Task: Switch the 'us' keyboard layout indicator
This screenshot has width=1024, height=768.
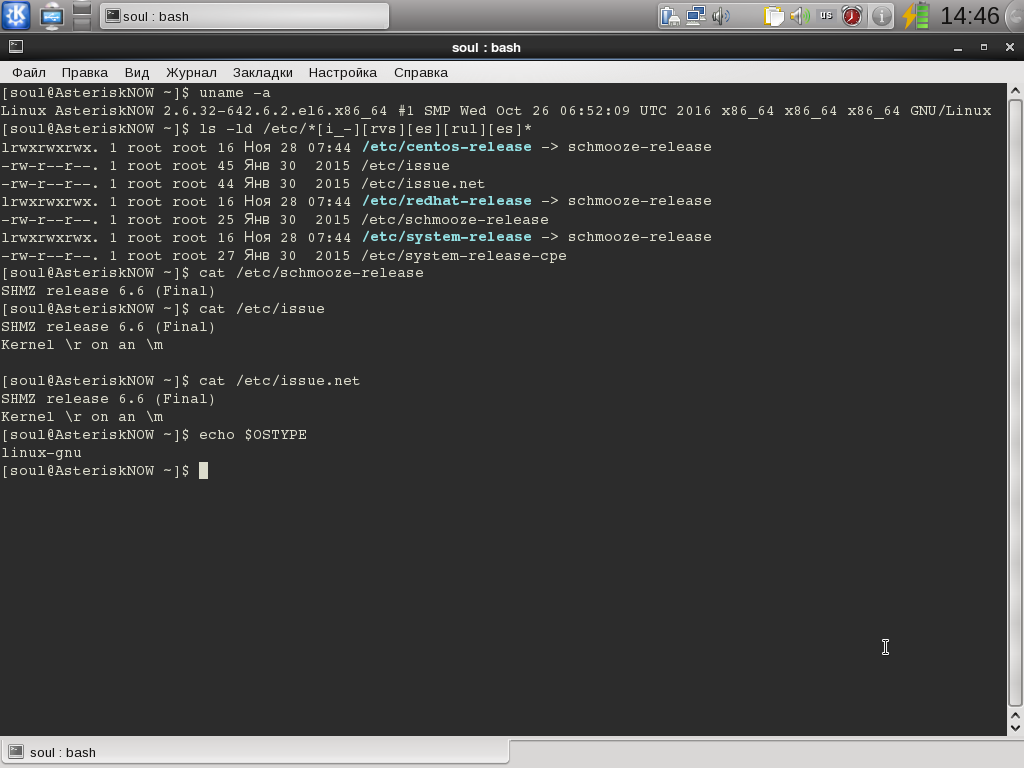Action: (826, 16)
